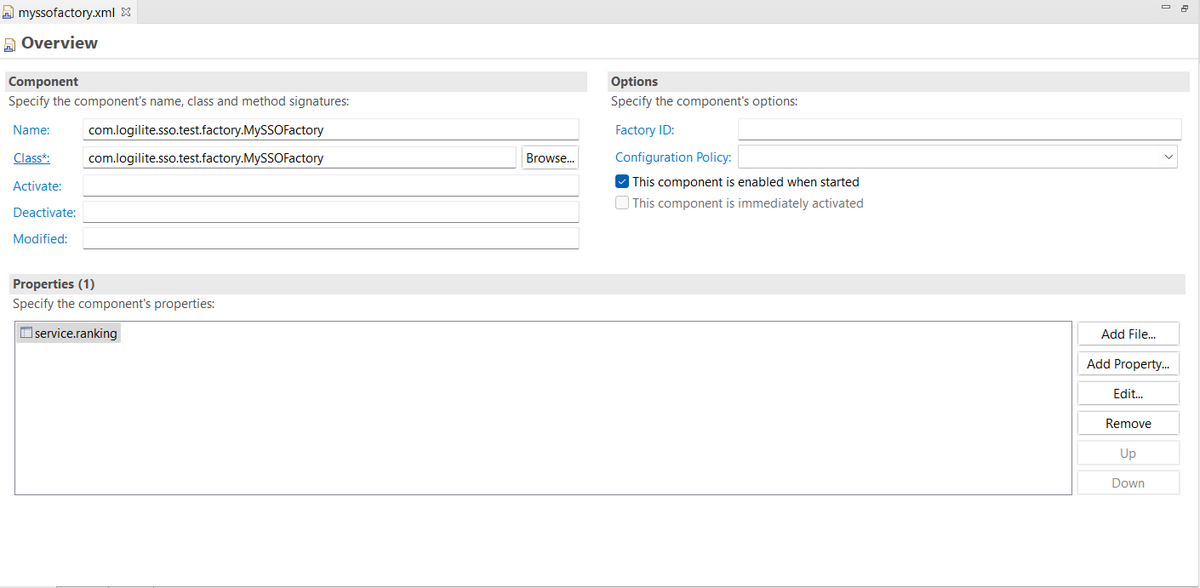Uncheck 'This component is enabled when started'
The image size is (1200, 588).
[x=622, y=182]
